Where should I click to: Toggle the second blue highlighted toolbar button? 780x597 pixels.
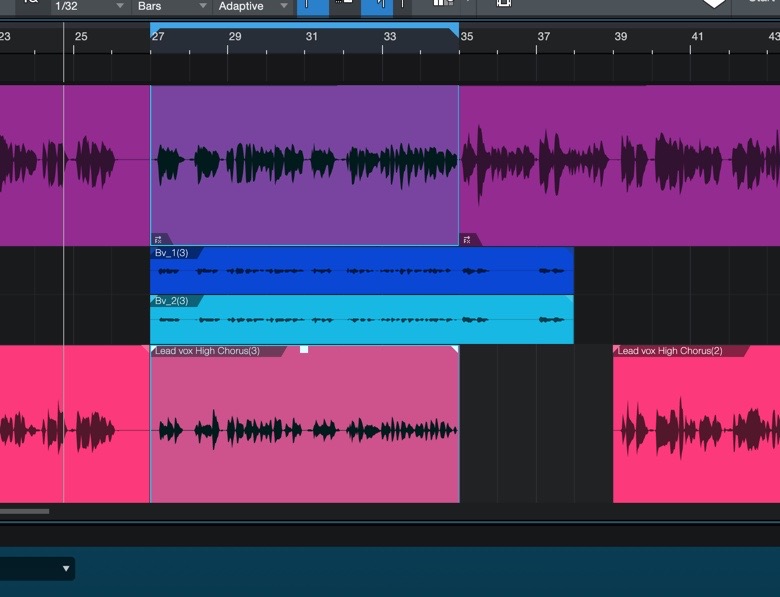(x=377, y=6)
